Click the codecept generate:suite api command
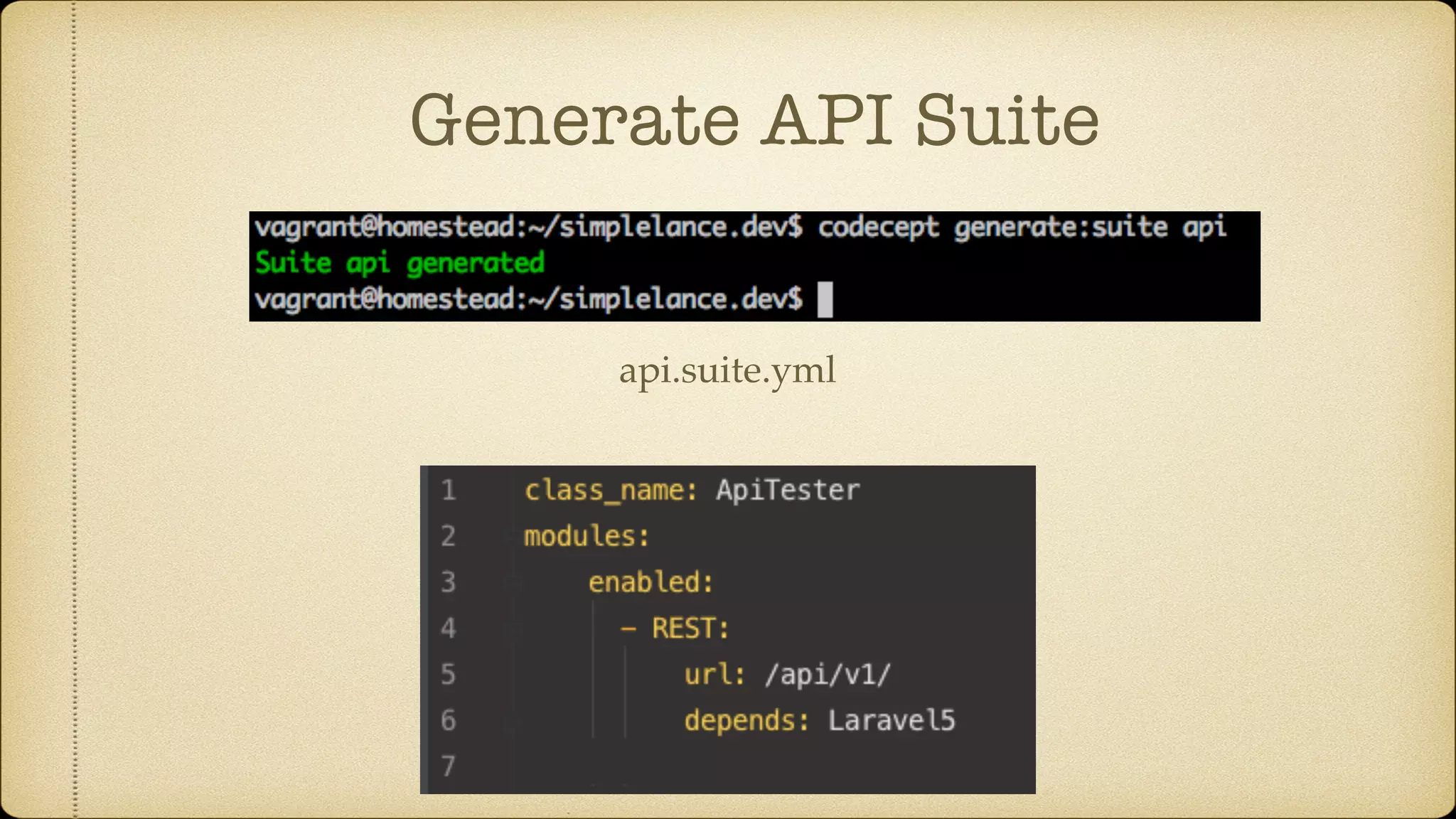 point(1022,227)
